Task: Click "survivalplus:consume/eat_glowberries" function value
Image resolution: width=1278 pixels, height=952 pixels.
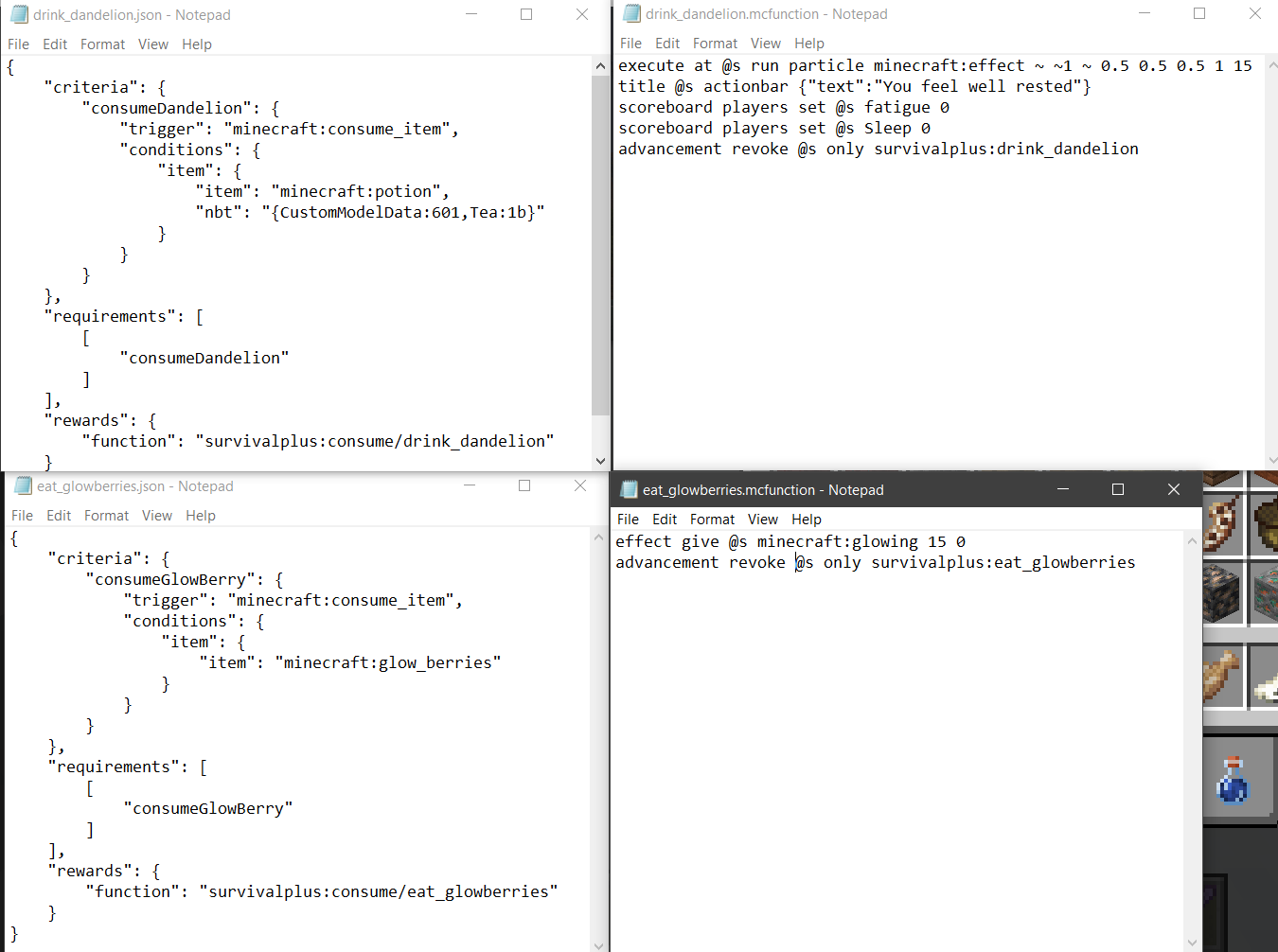Action: coord(379,891)
